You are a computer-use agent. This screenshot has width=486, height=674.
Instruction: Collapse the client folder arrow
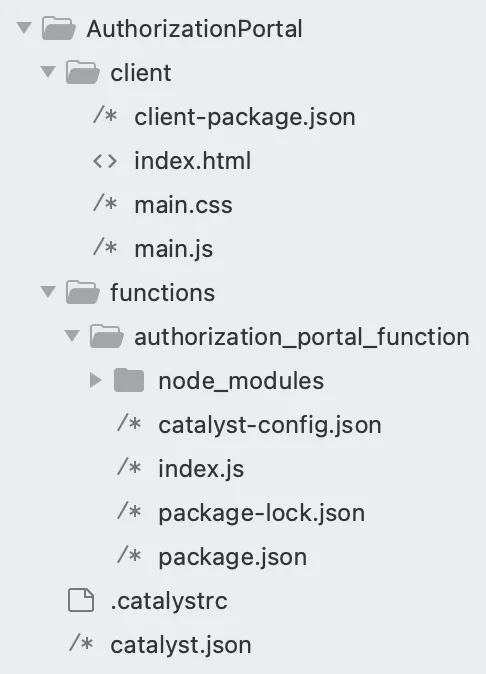48,72
